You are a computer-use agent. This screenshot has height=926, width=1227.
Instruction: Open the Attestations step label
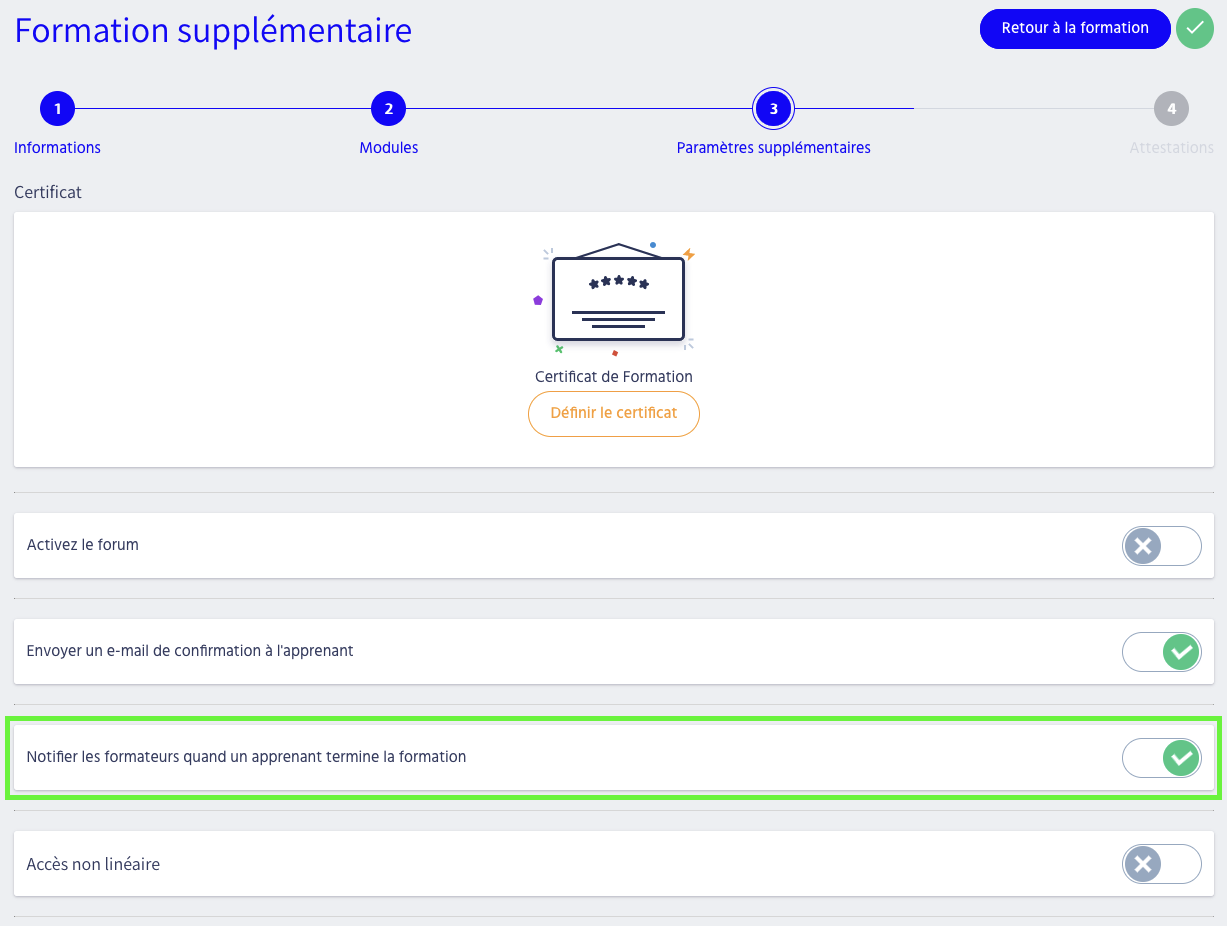coord(1171,148)
